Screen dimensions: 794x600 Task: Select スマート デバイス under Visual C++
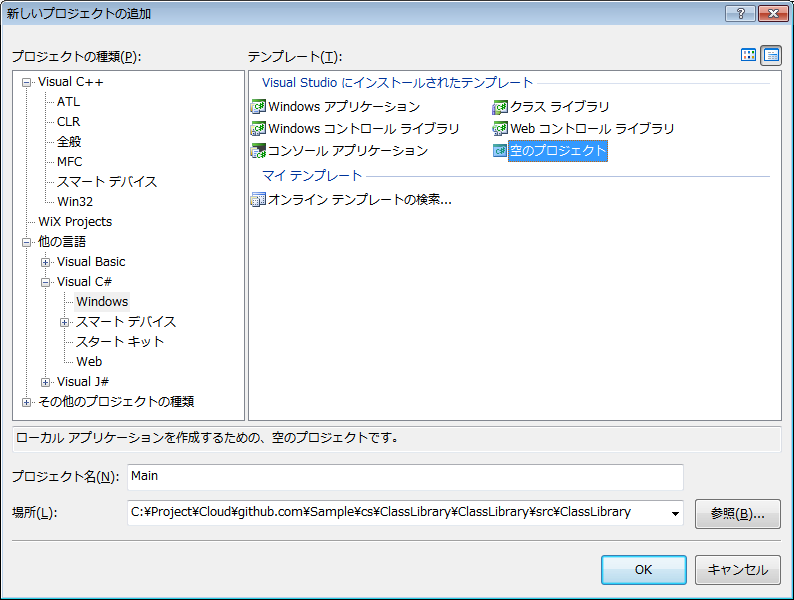pyautogui.click(x=107, y=182)
